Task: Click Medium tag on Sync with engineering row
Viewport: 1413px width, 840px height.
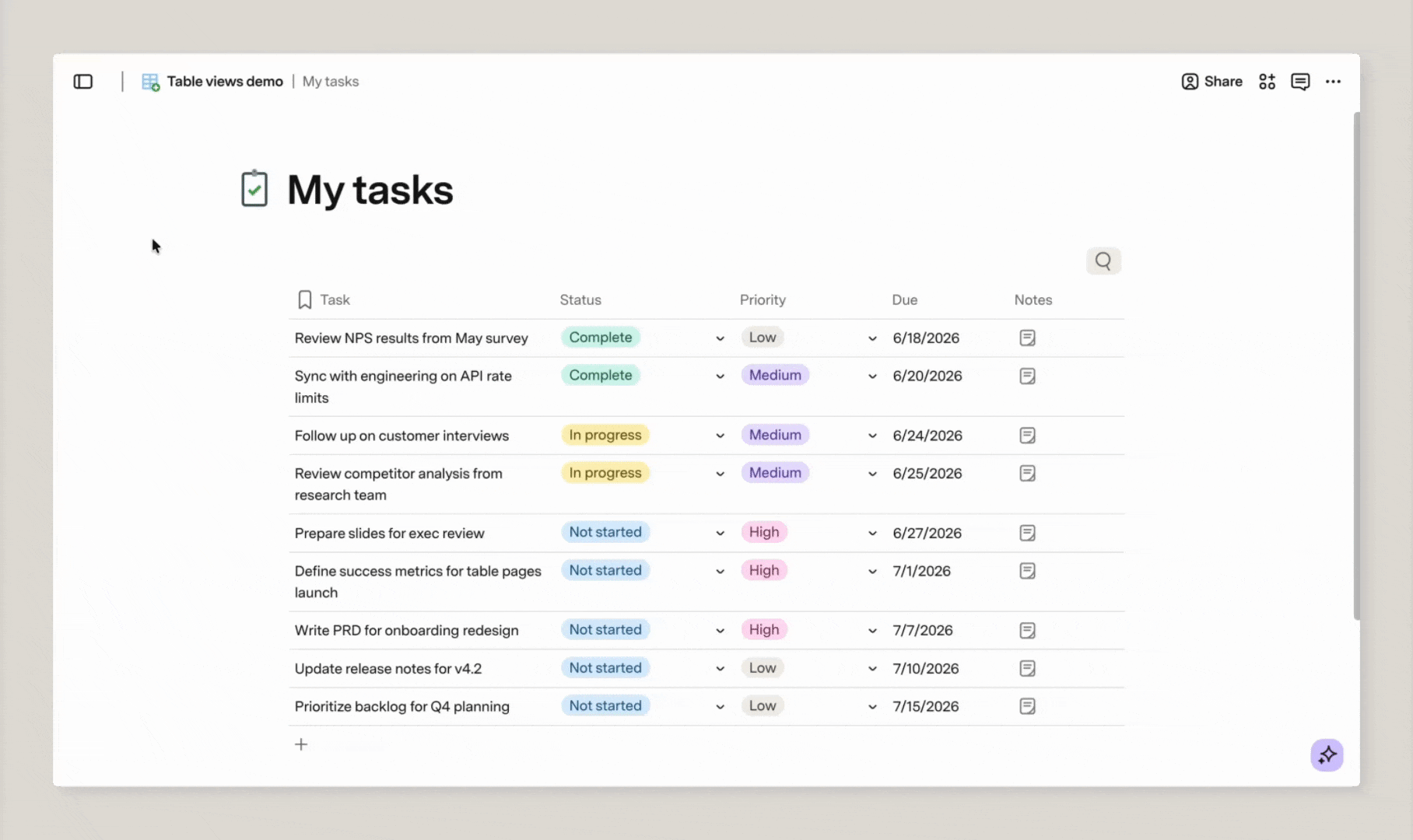Action: coord(775,375)
